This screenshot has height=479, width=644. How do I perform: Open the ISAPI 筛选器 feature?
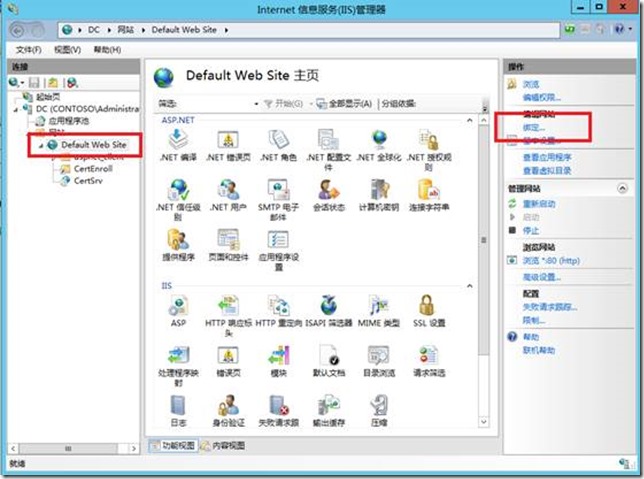pos(329,311)
